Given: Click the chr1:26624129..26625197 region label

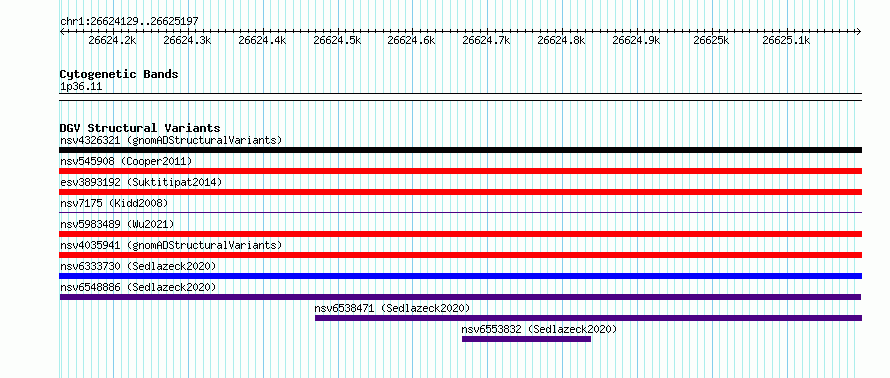Looking at the screenshot, I should pos(129,22).
